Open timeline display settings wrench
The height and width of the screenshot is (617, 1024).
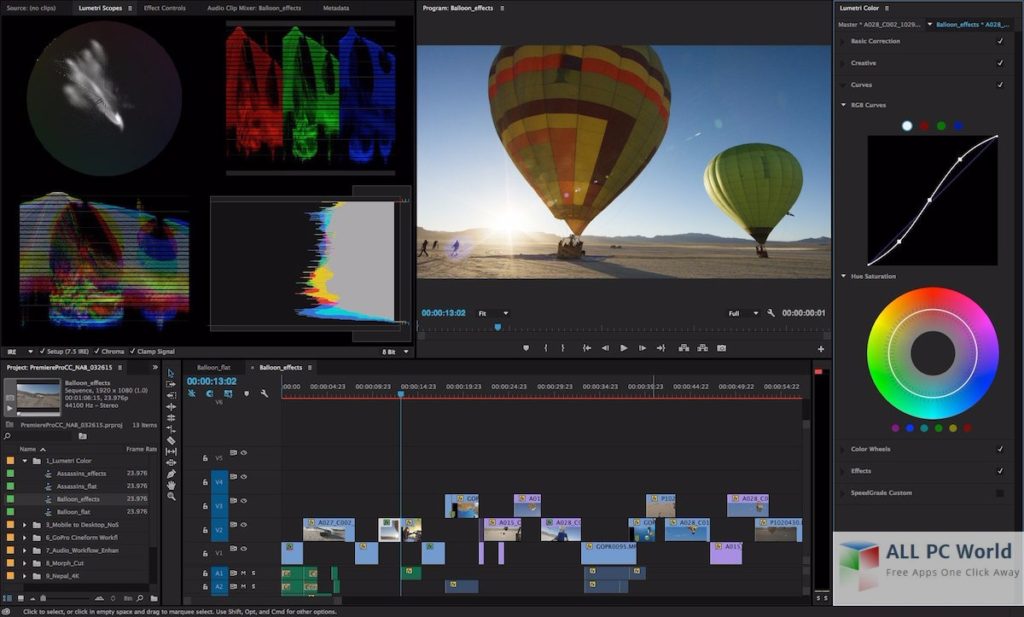click(264, 394)
